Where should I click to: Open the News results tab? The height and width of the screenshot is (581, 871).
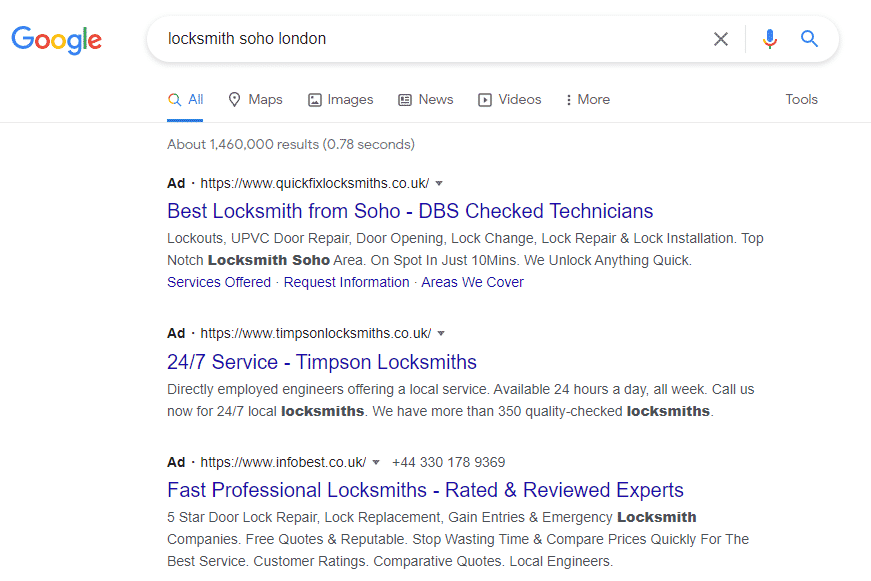426,100
